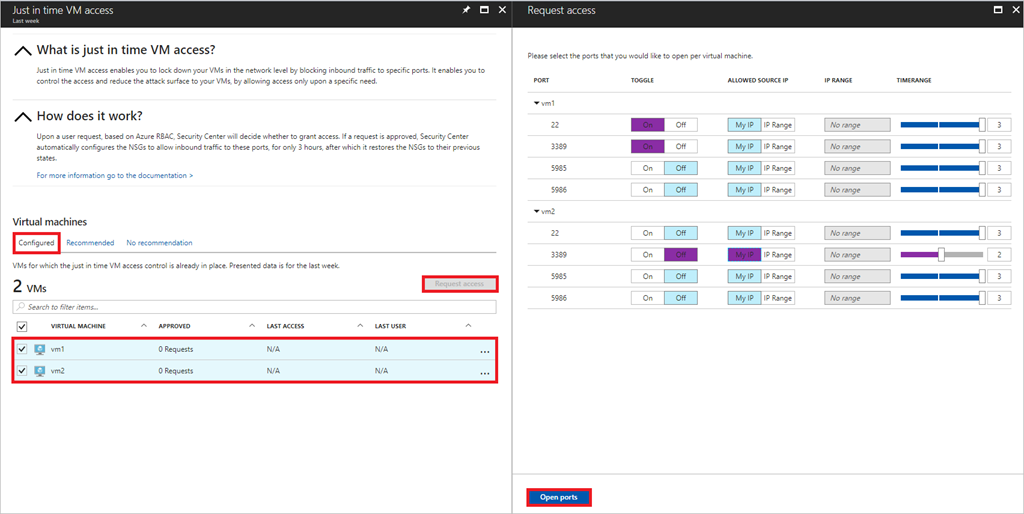Collapse the What is just in time VM access section
This screenshot has width=1024, height=514.
point(23,51)
